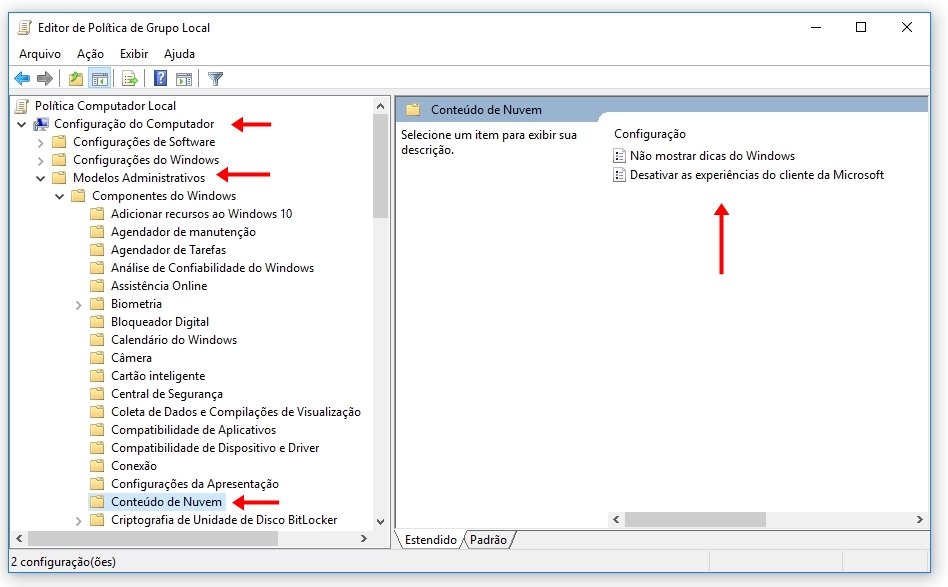948x587 pixels.
Task: Open the Help question mark toolbar icon
Action: click(160, 79)
